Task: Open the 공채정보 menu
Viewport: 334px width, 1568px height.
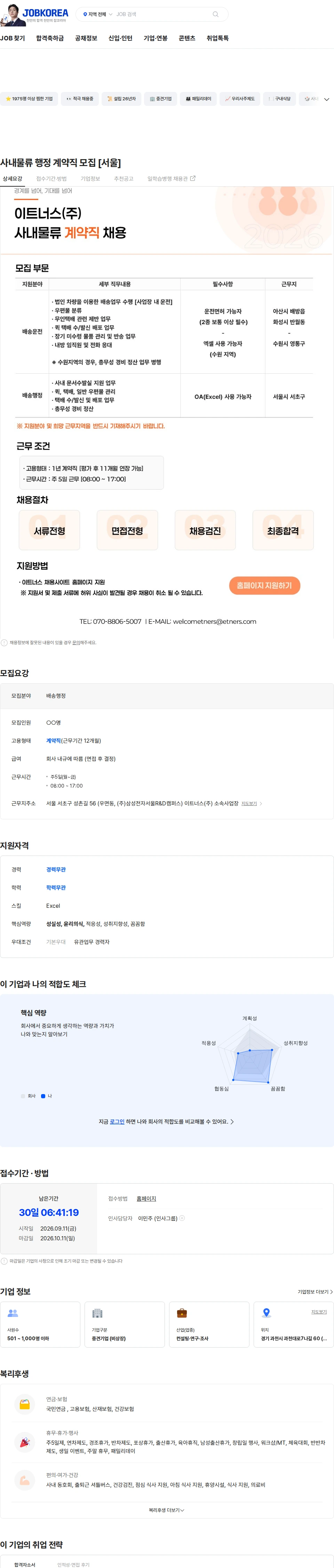Action: click(x=86, y=38)
